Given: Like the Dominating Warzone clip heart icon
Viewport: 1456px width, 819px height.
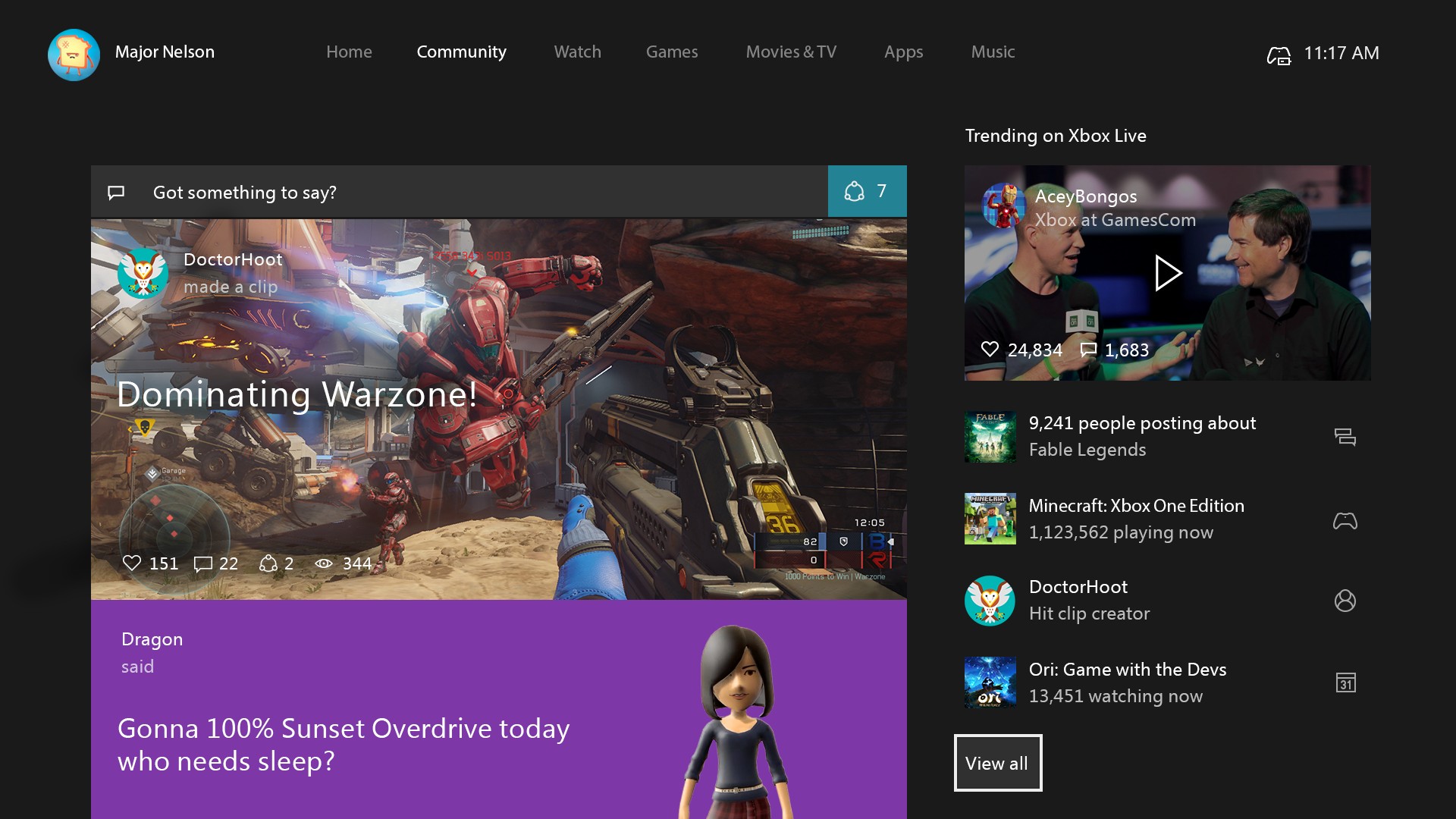Looking at the screenshot, I should click(132, 563).
